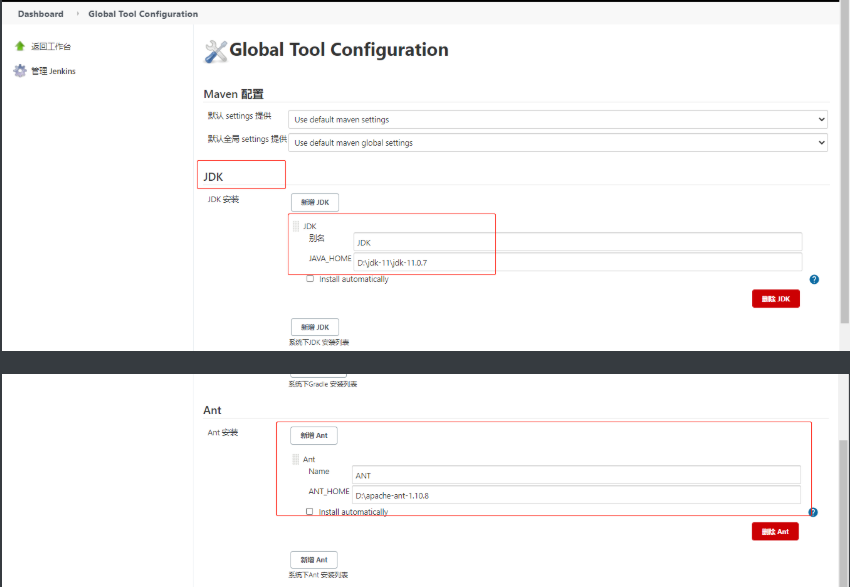Open default maven global settings dropdown
The image size is (850, 587).
tap(558, 143)
